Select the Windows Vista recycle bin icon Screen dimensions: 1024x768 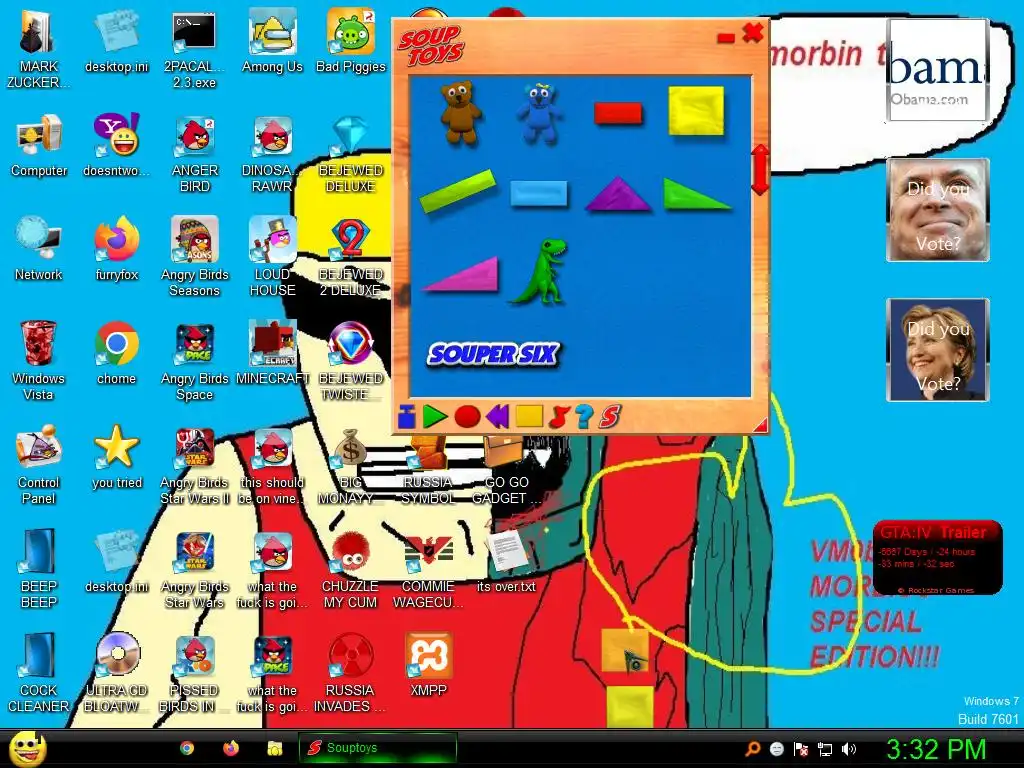[38, 361]
